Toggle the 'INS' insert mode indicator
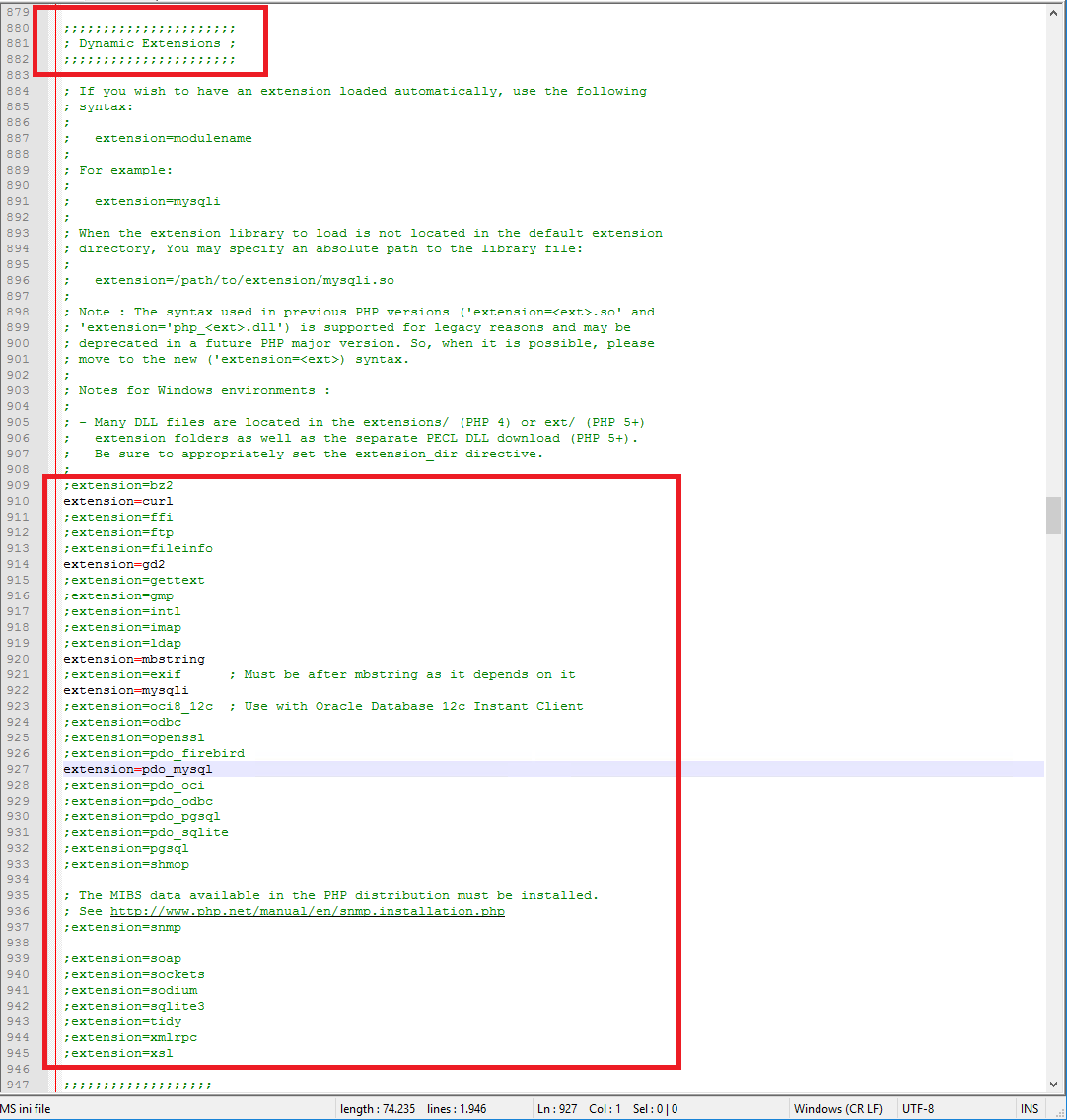1067x1120 pixels. click(1030, 1108)
